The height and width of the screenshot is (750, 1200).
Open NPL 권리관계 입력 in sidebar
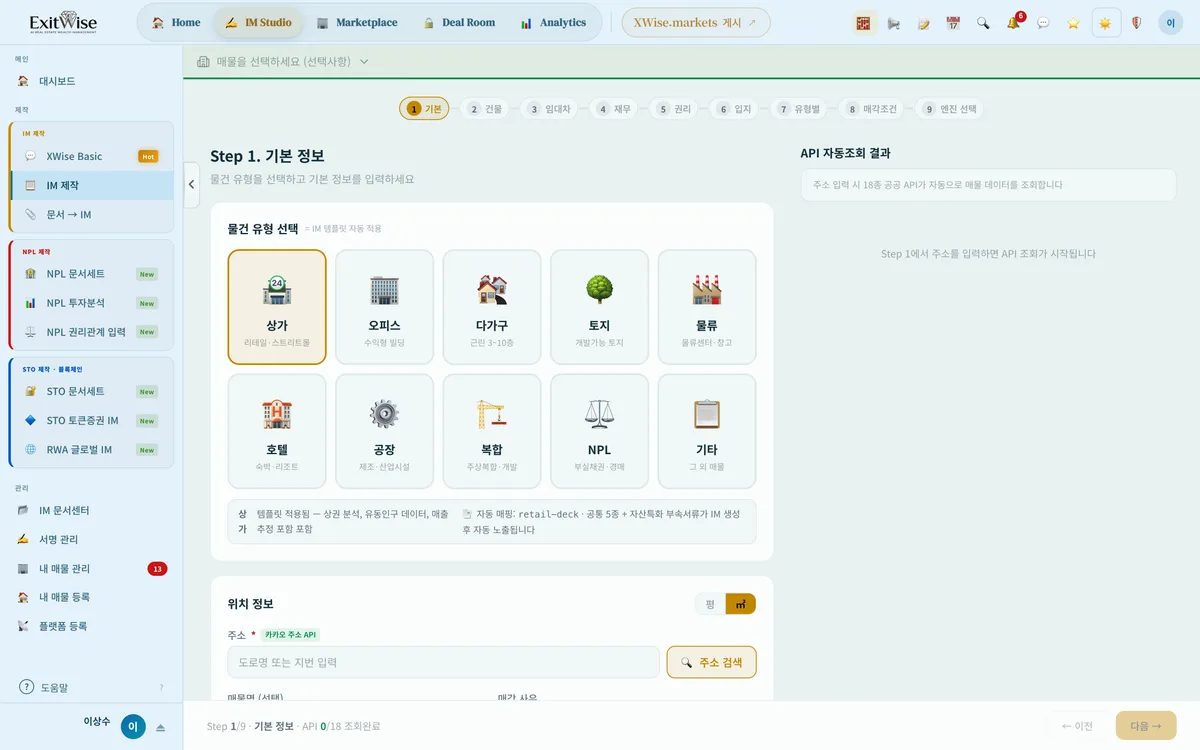[92, 331]
